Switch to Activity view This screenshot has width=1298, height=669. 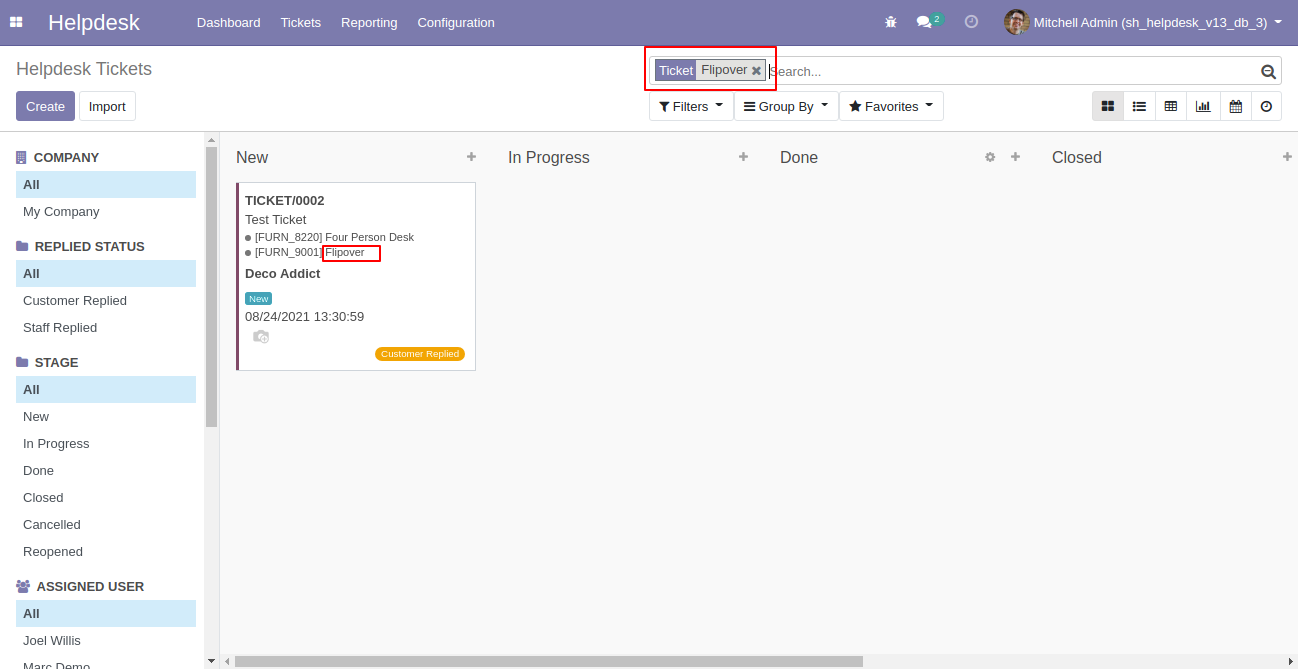[1266, 106]
